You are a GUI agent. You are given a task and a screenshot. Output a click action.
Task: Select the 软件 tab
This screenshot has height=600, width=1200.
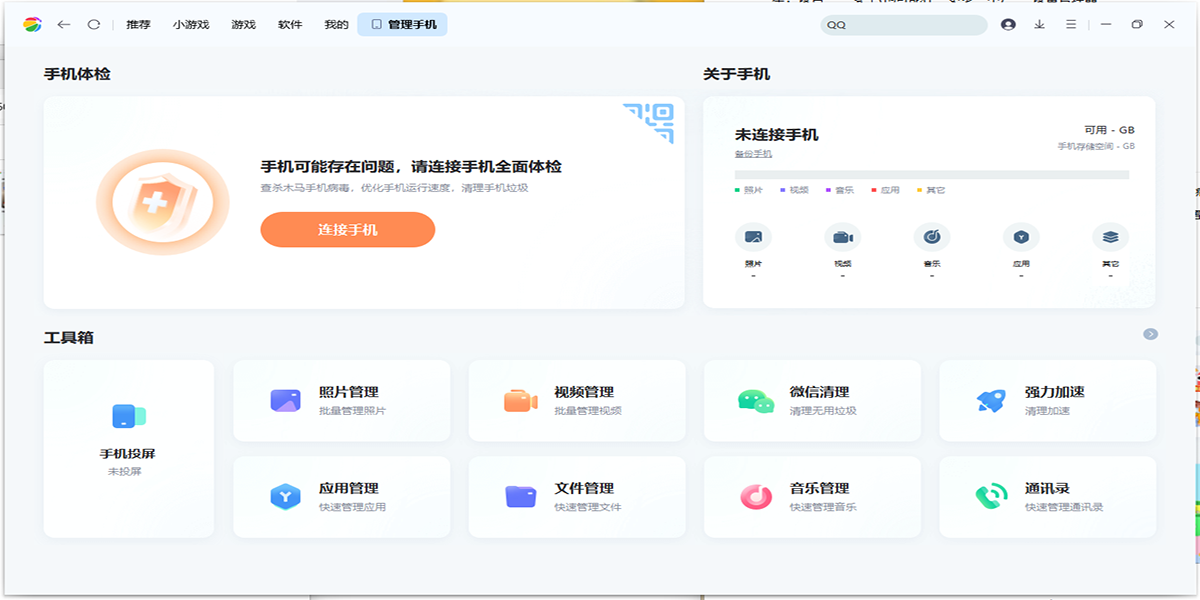290,24
